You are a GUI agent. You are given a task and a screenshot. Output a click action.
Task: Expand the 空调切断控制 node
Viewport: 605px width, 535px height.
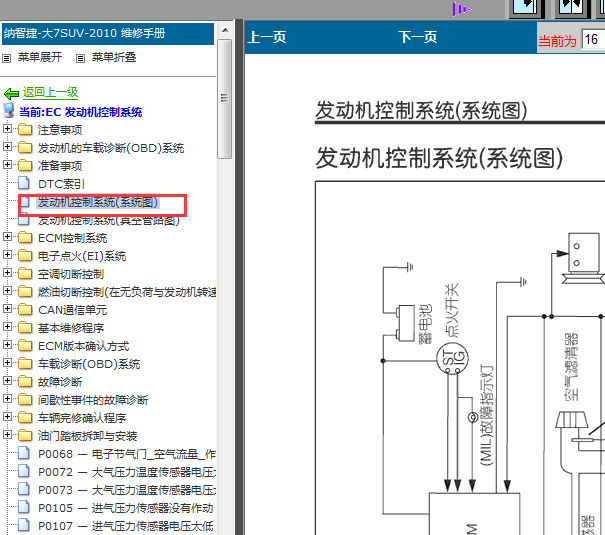point(7,273)
